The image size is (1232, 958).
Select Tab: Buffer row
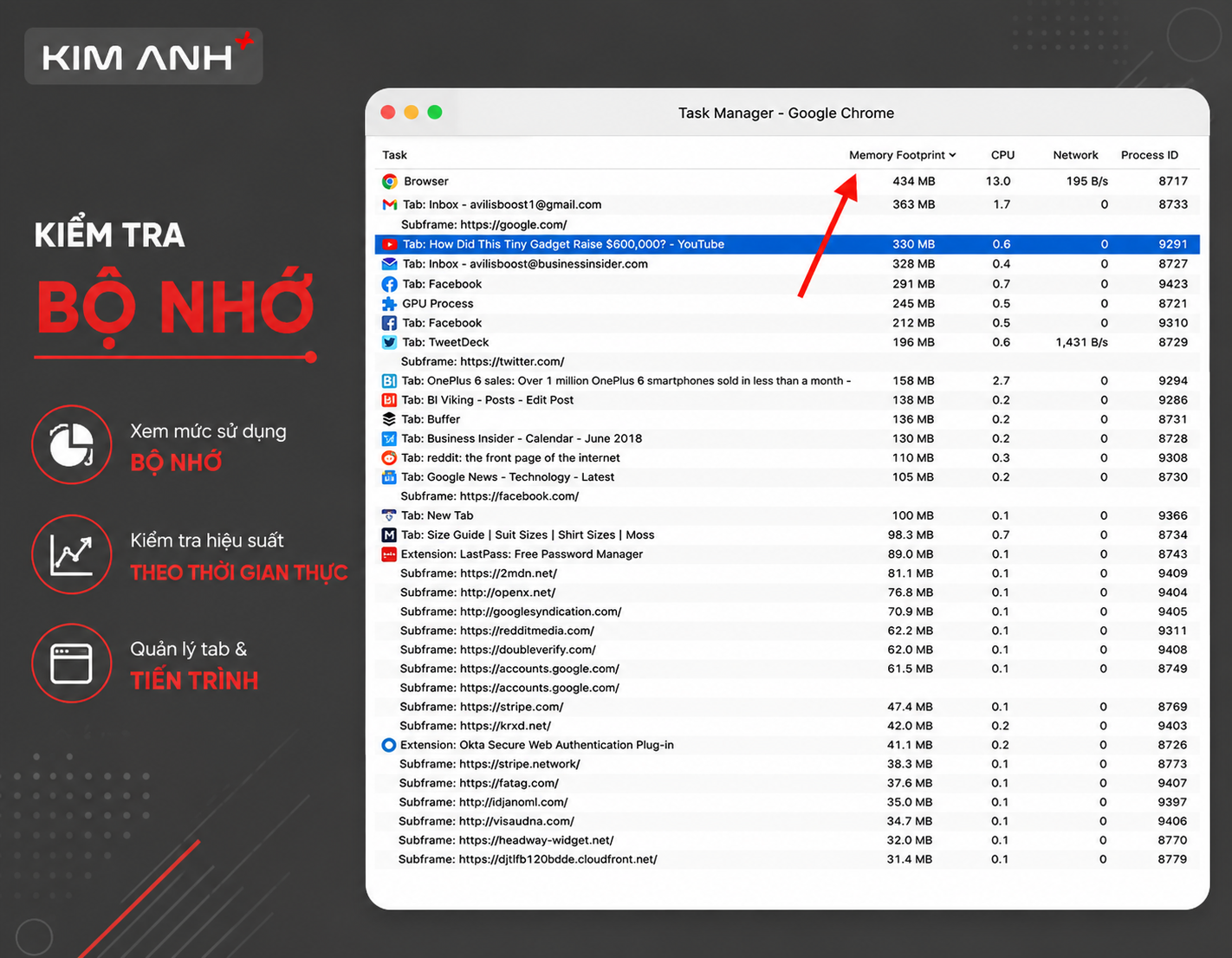(x=787, y=419)
